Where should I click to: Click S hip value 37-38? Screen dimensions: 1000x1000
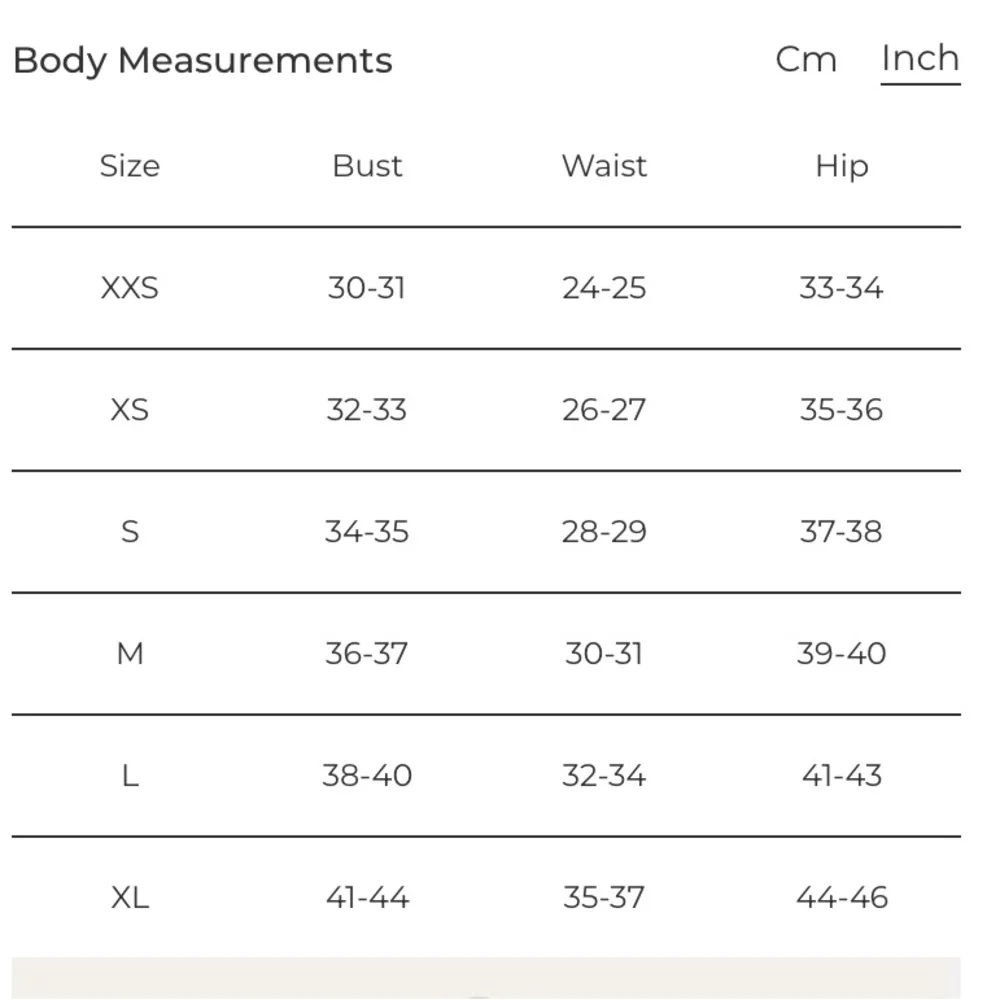click(841, 531)
